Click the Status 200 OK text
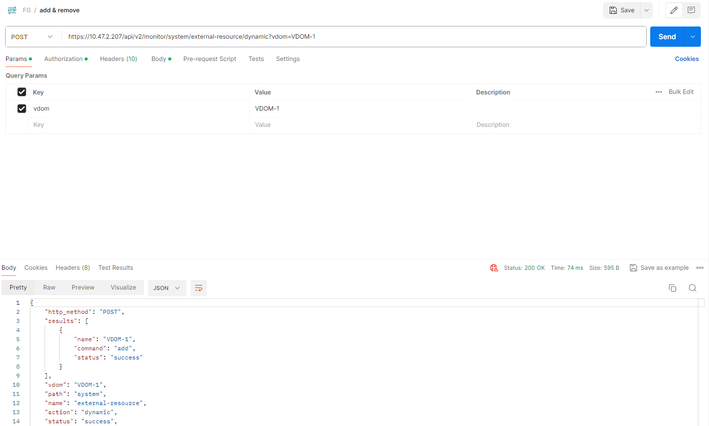709x426 pixels. coord(524,268)
